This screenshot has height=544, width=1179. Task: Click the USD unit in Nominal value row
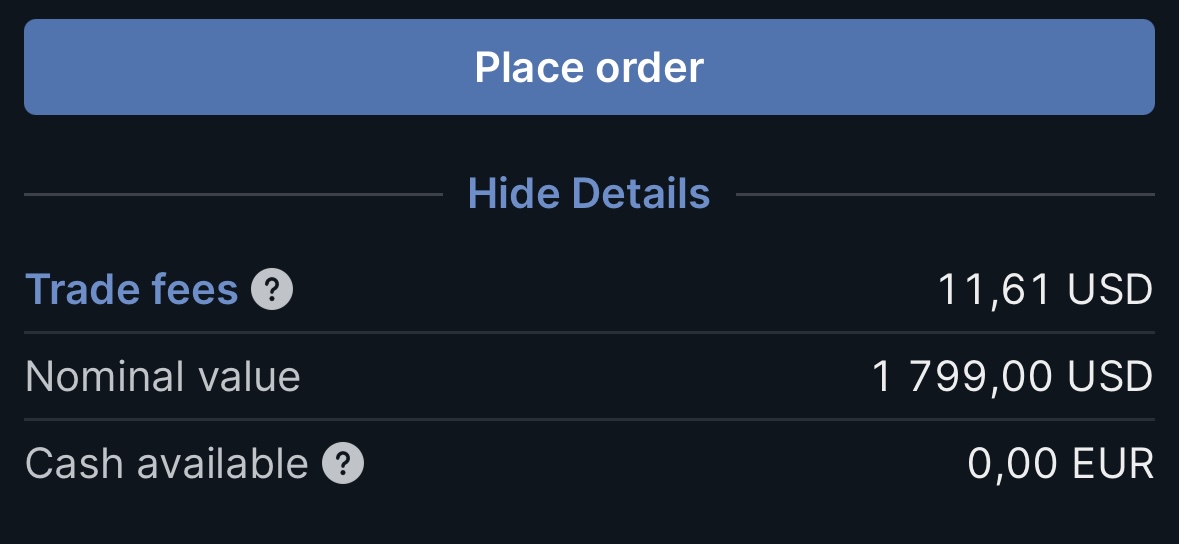[1110, 377]
